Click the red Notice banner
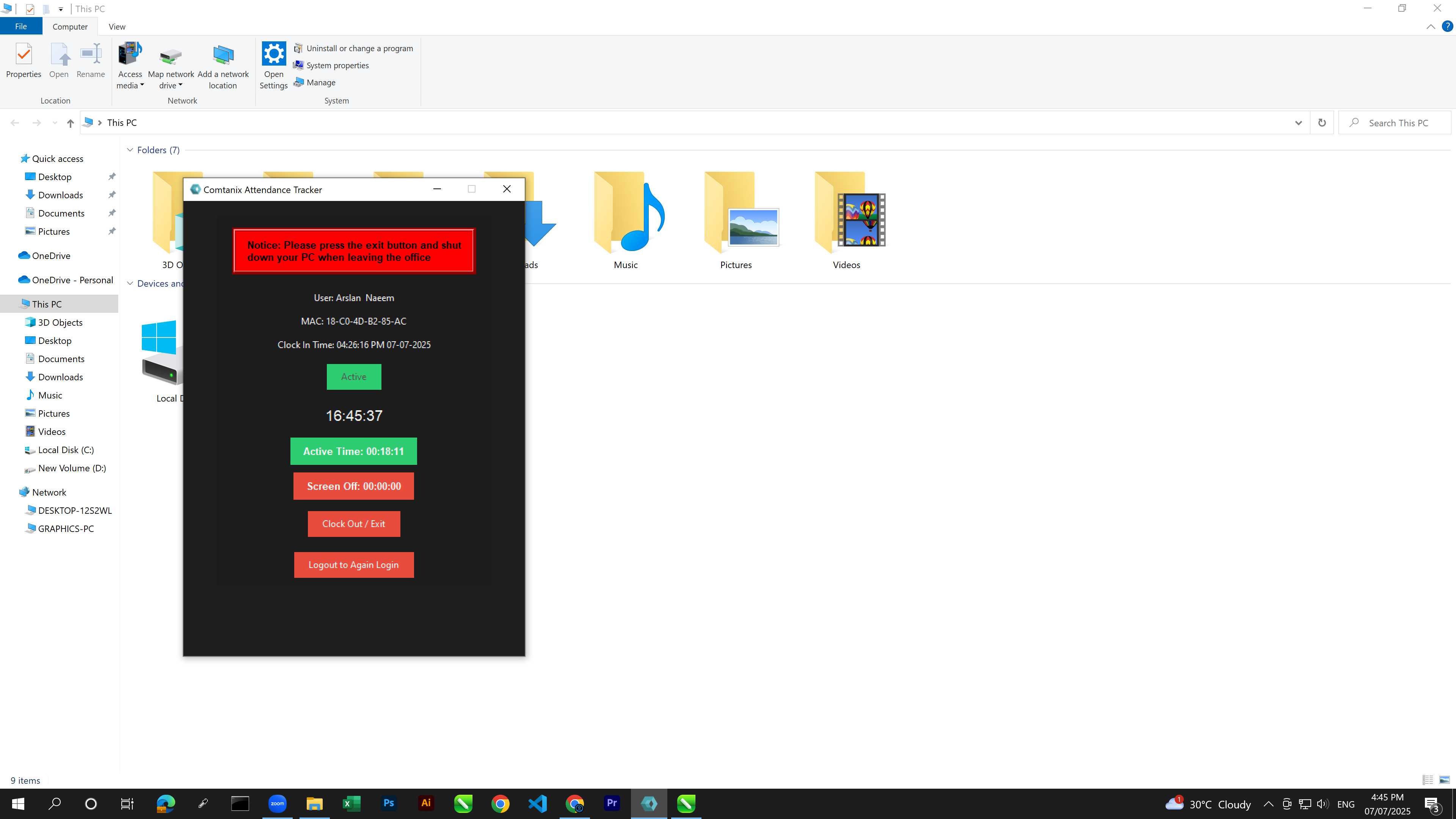 click(354, 251)
